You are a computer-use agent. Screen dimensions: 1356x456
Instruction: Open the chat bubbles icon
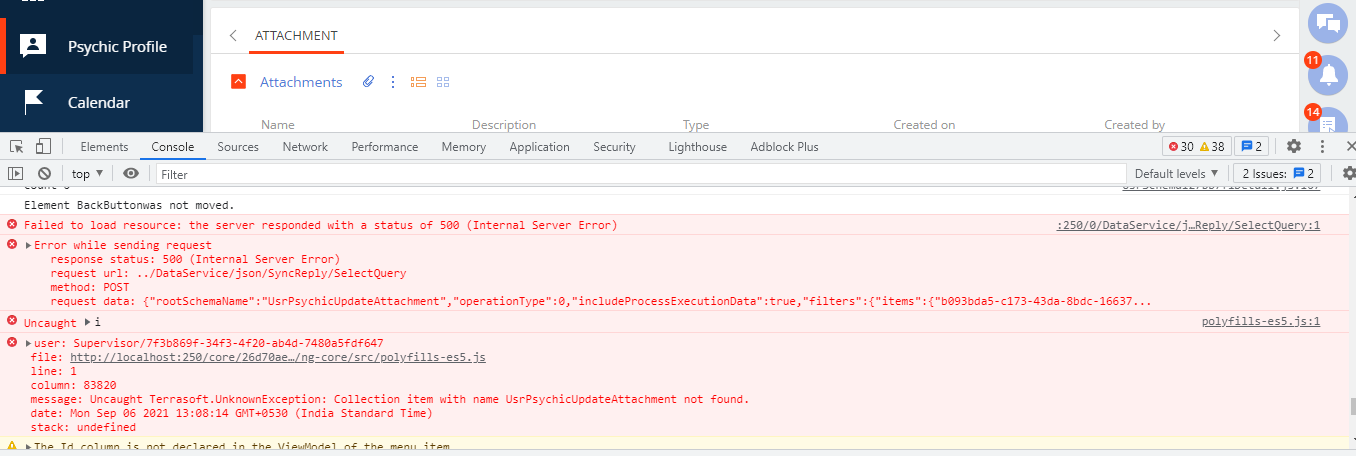(x=1328, y=23)
